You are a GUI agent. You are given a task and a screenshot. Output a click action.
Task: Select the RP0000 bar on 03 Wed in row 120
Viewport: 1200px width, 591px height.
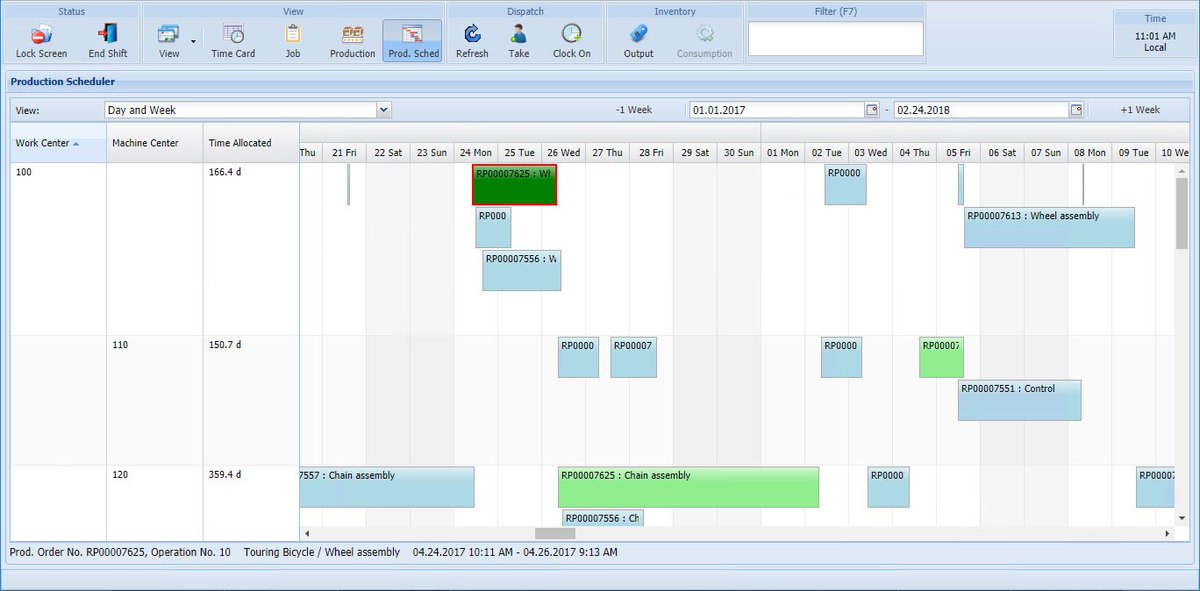pyautogui.click(x=888, y=487)
